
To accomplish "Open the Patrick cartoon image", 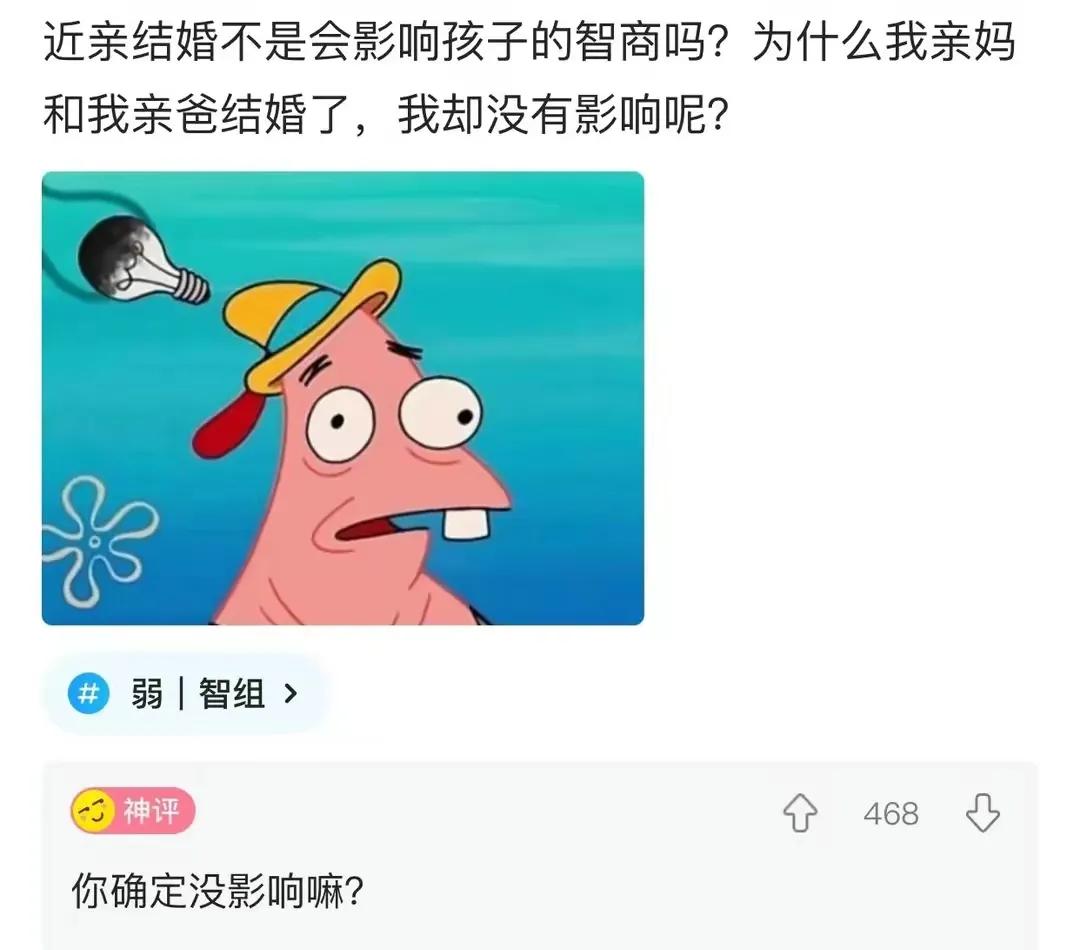I will pyautogui.click(x=343, y=398).
